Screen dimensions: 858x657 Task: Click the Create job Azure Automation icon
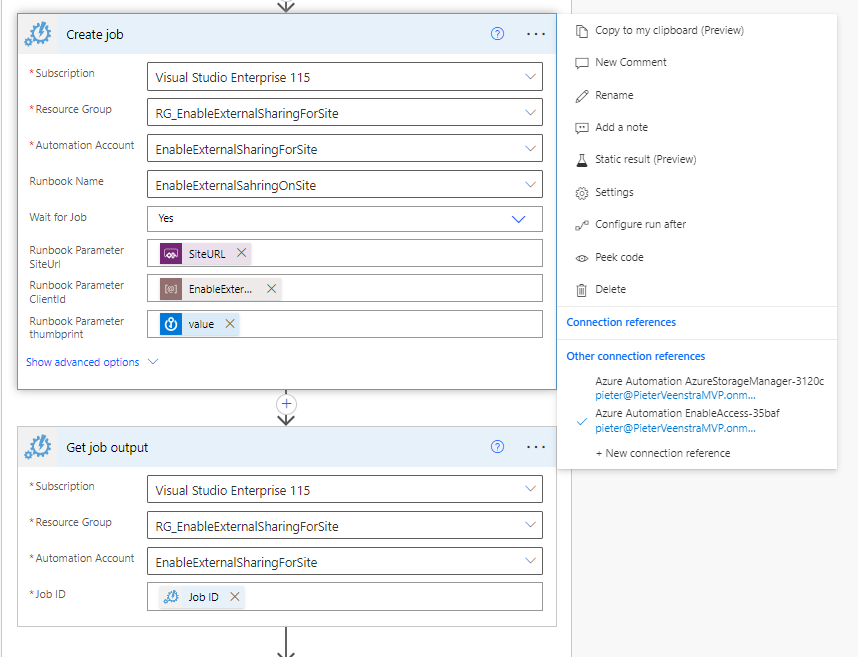click(x=38, y=34)
